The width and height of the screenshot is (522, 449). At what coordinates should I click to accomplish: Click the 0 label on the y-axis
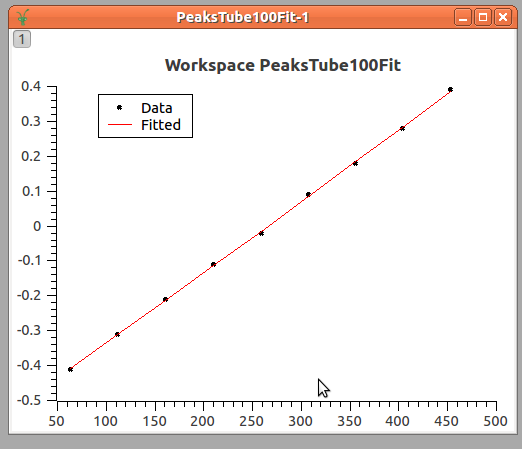37,226
